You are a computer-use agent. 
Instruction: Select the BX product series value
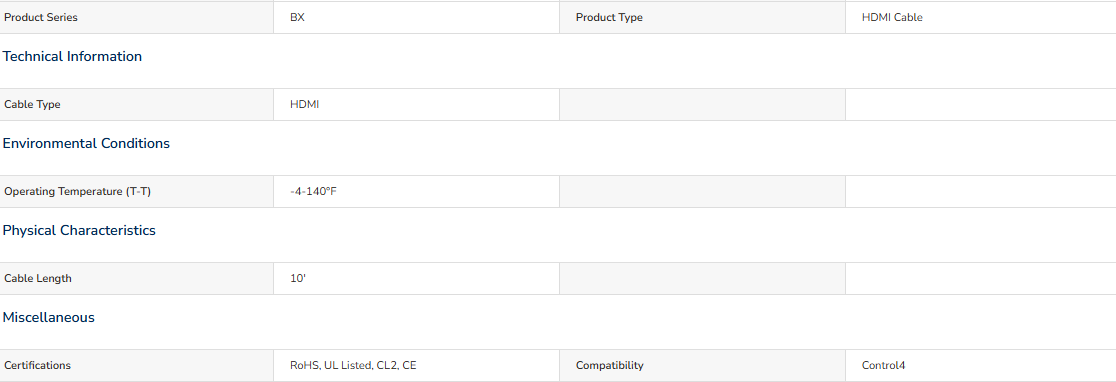coord(298,17)
